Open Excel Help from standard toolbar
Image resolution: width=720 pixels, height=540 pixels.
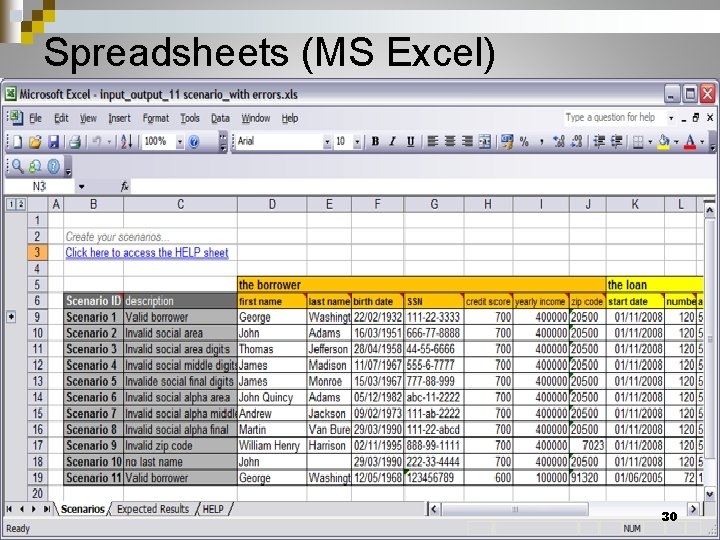click(x=194, y=142)
